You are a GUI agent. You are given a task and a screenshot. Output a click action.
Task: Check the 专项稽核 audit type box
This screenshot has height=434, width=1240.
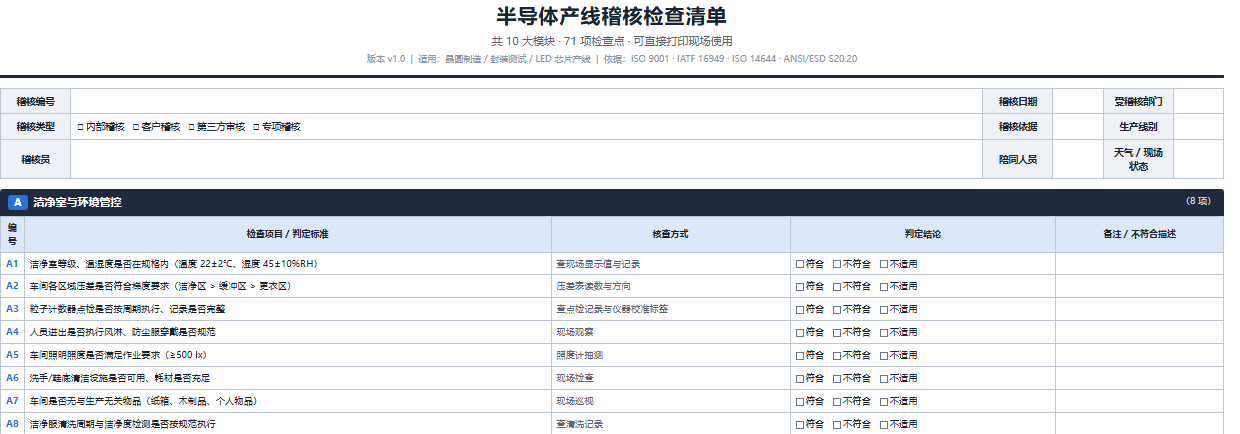coord(256,127)
